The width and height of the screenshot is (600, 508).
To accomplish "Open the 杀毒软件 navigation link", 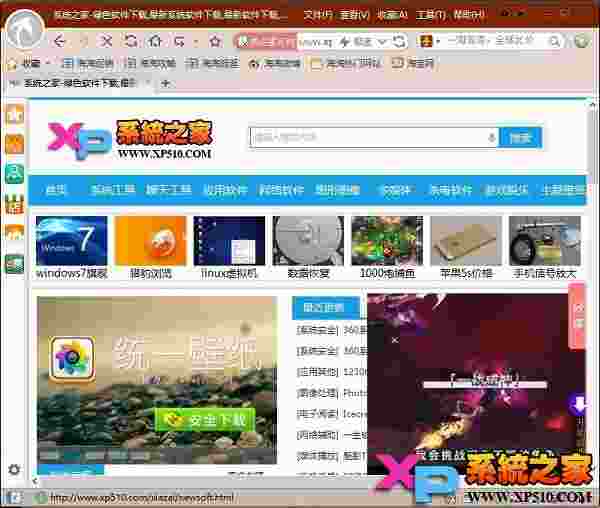I will tap(450, 190).
